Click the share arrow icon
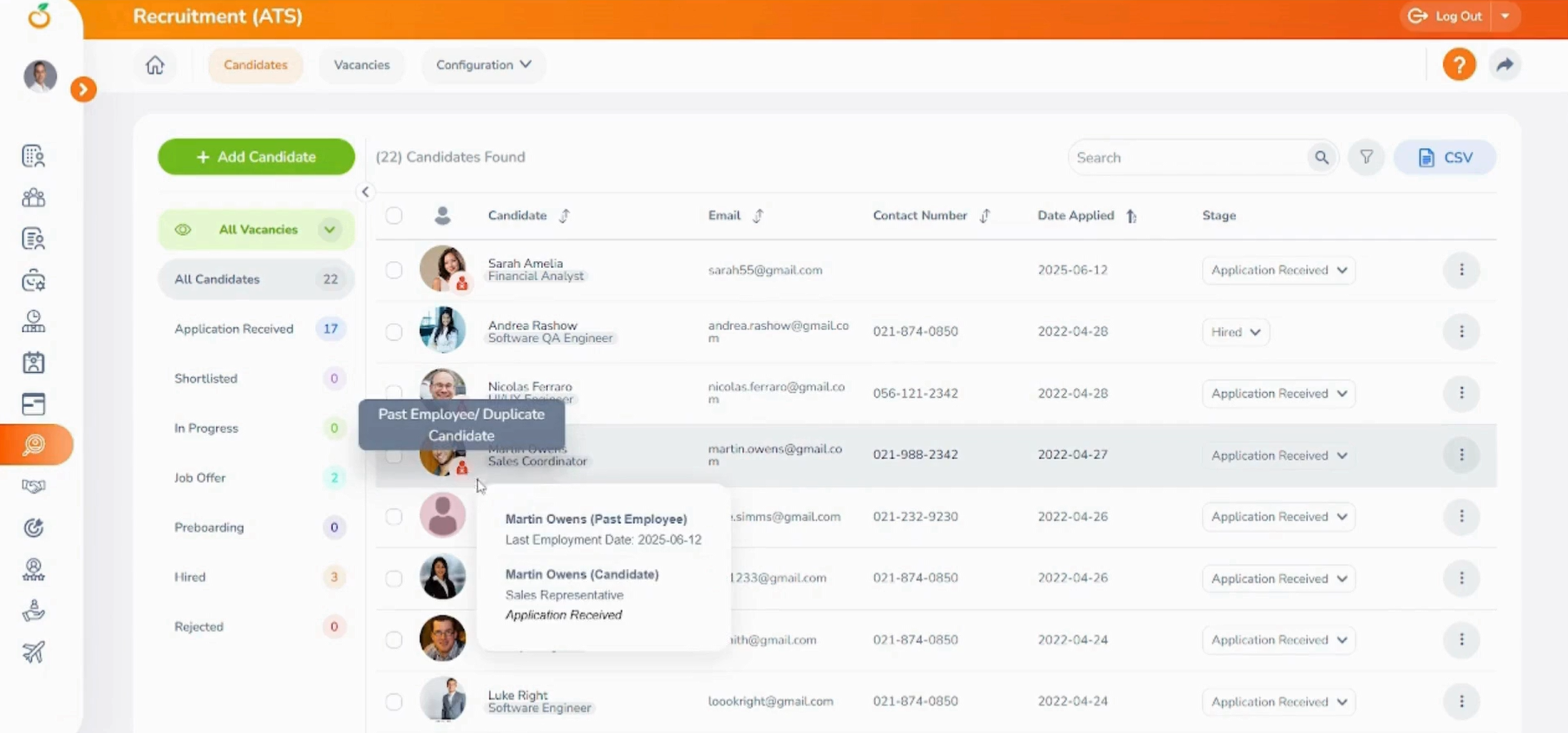The height and width of the screenshot is (733, 1568). pyautogui.click(x=1505, y=65)
